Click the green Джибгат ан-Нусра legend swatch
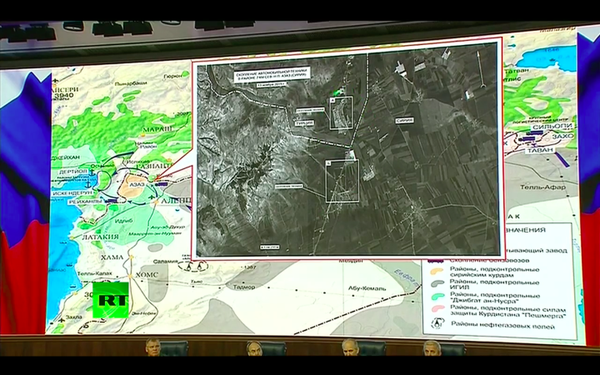The image size is (600, 375). pyautogui.click(x=437, y=297)
